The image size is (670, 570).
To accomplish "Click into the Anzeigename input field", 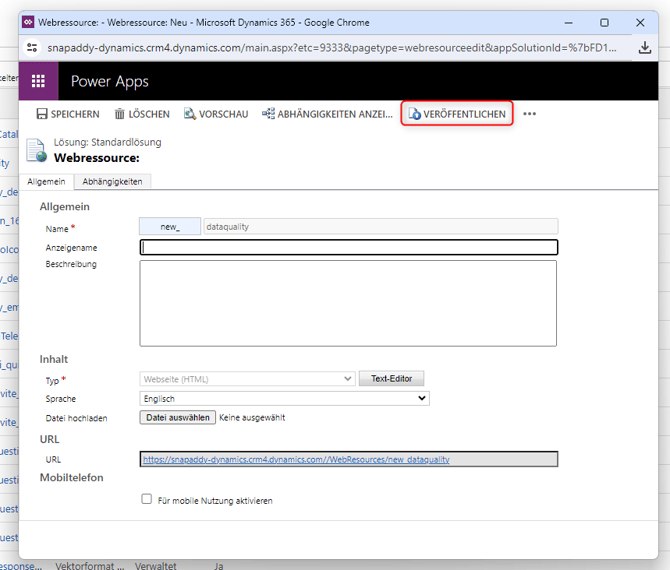I will tap(348, 247).
